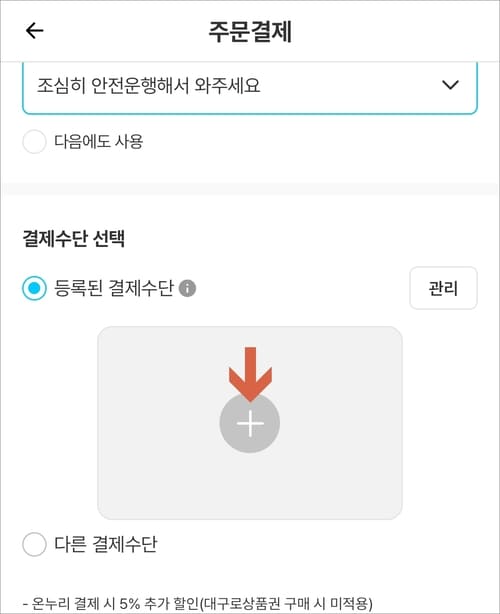Viewport: 500px width, 614px height.
Task: Tap the empty gray payment card placeholder
Action: click(250, 423)
